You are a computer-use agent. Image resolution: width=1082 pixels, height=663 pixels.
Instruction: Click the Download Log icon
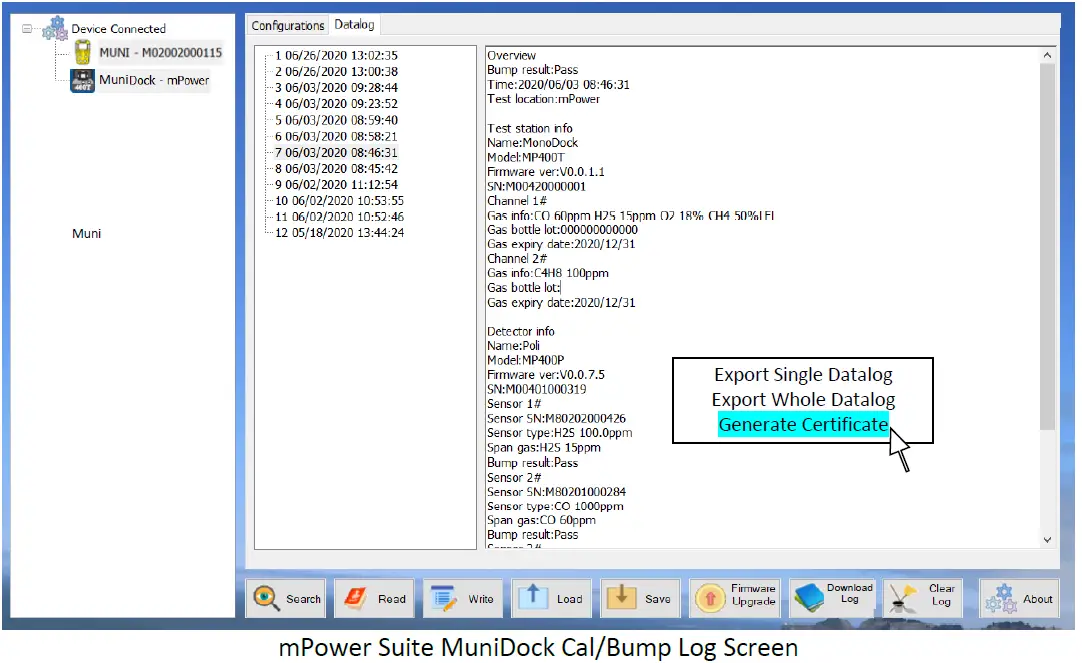(832, 597)
